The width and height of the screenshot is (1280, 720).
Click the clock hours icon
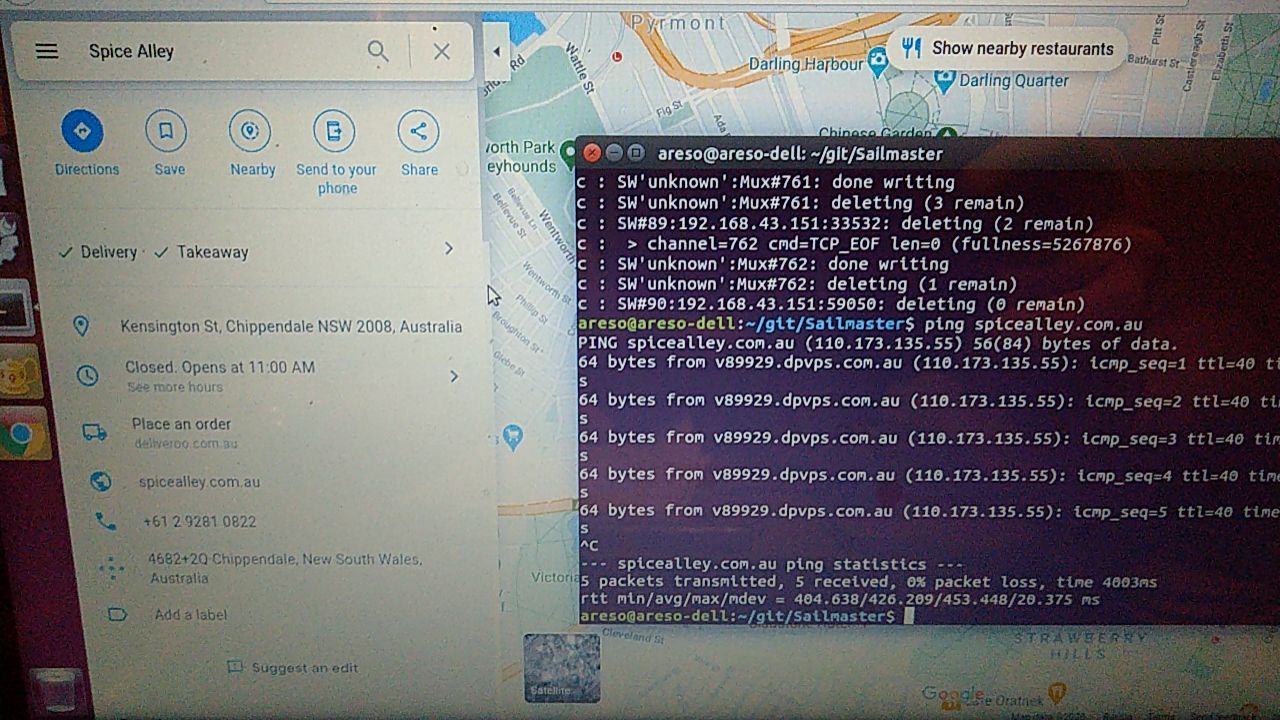[x=88, y=376]
